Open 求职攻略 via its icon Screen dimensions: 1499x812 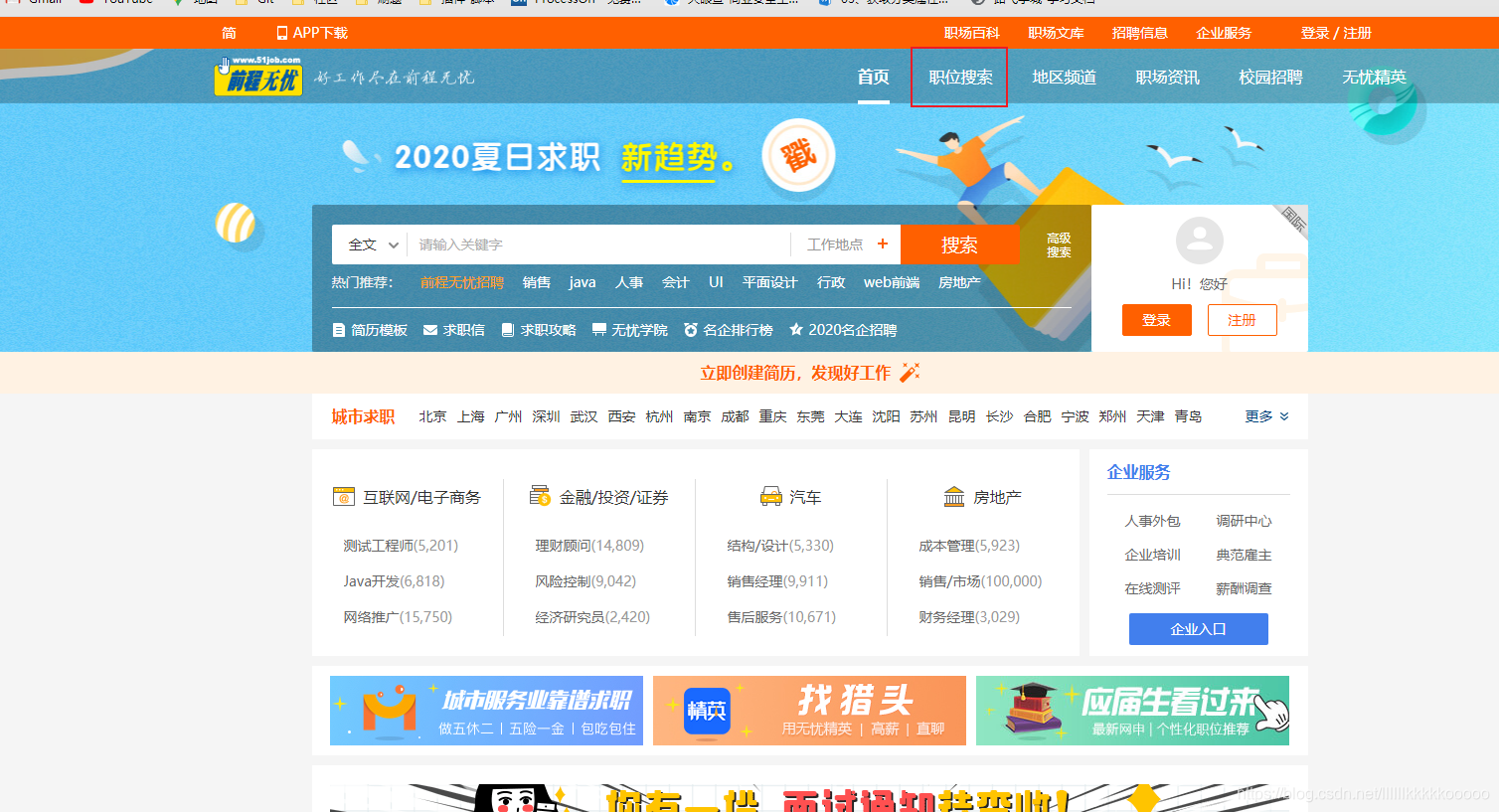click(507, 329)
